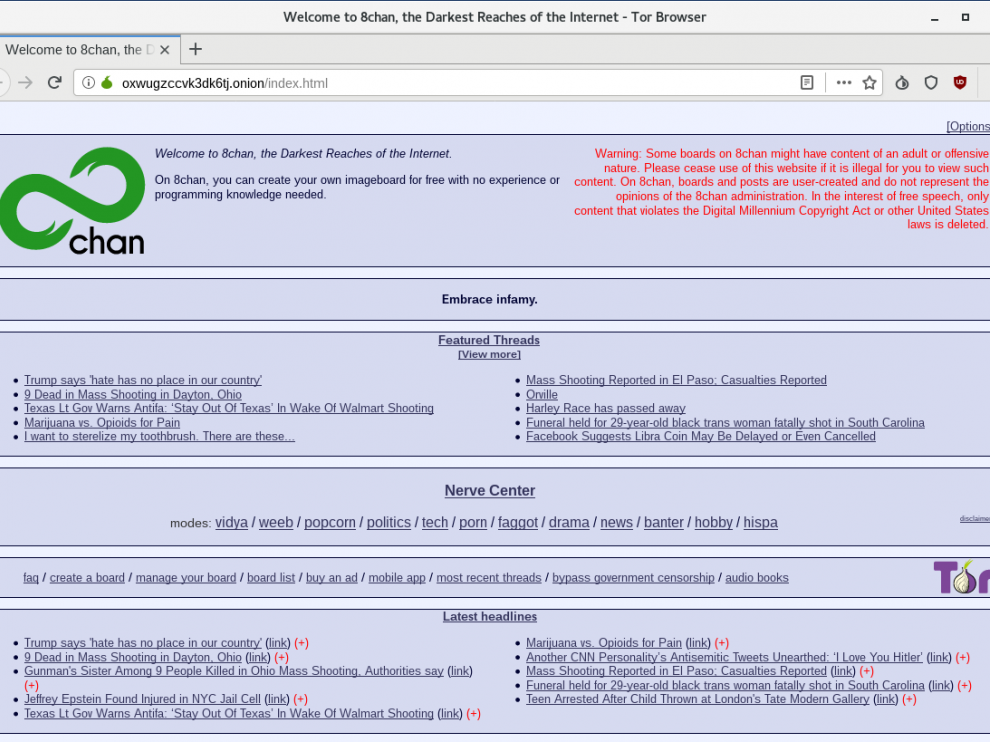Open the Nerve Center heading link
This screenshot has height=742, width=990.
[490, 491]
